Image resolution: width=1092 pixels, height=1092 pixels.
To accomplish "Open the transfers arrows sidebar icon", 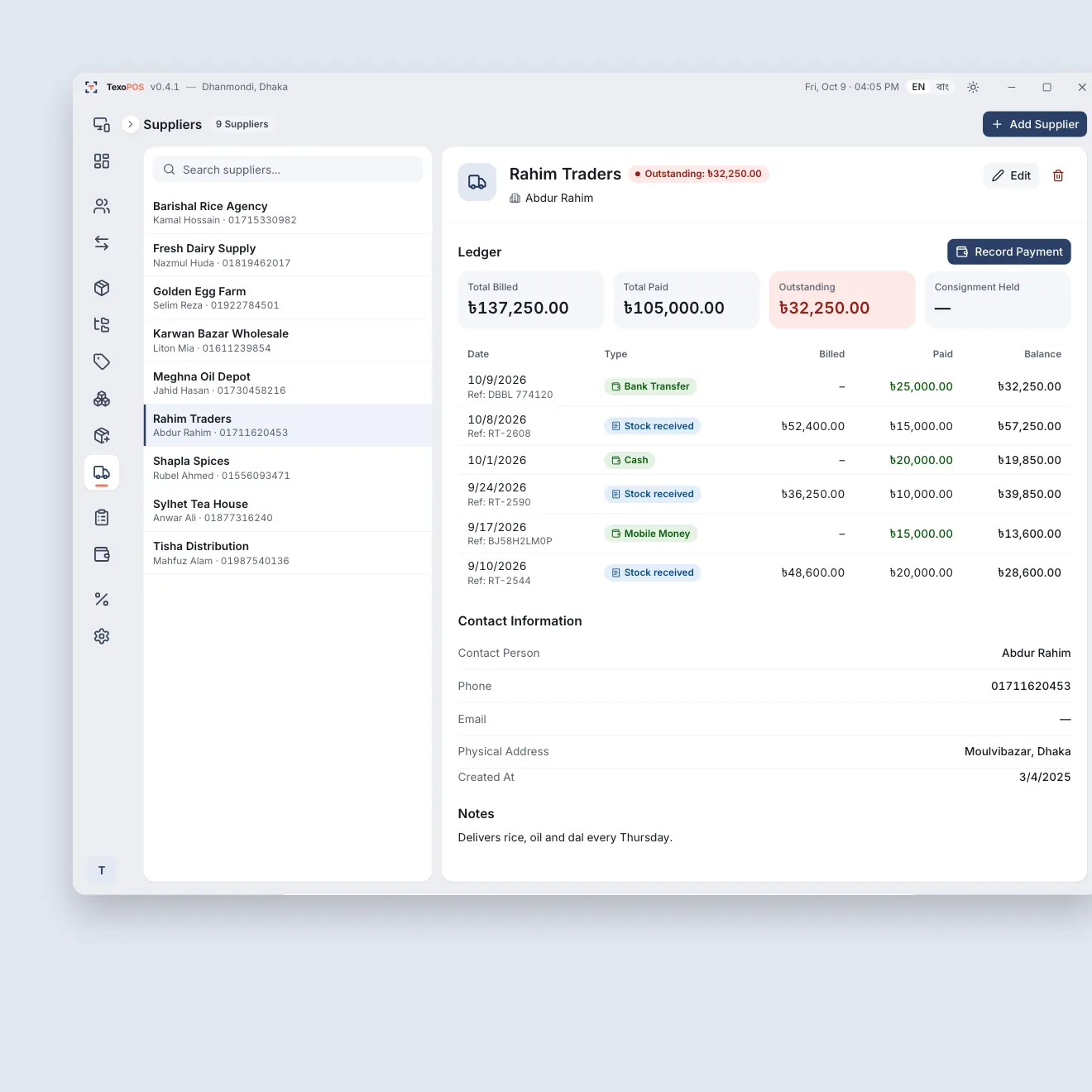I will (x=102, y=242).
